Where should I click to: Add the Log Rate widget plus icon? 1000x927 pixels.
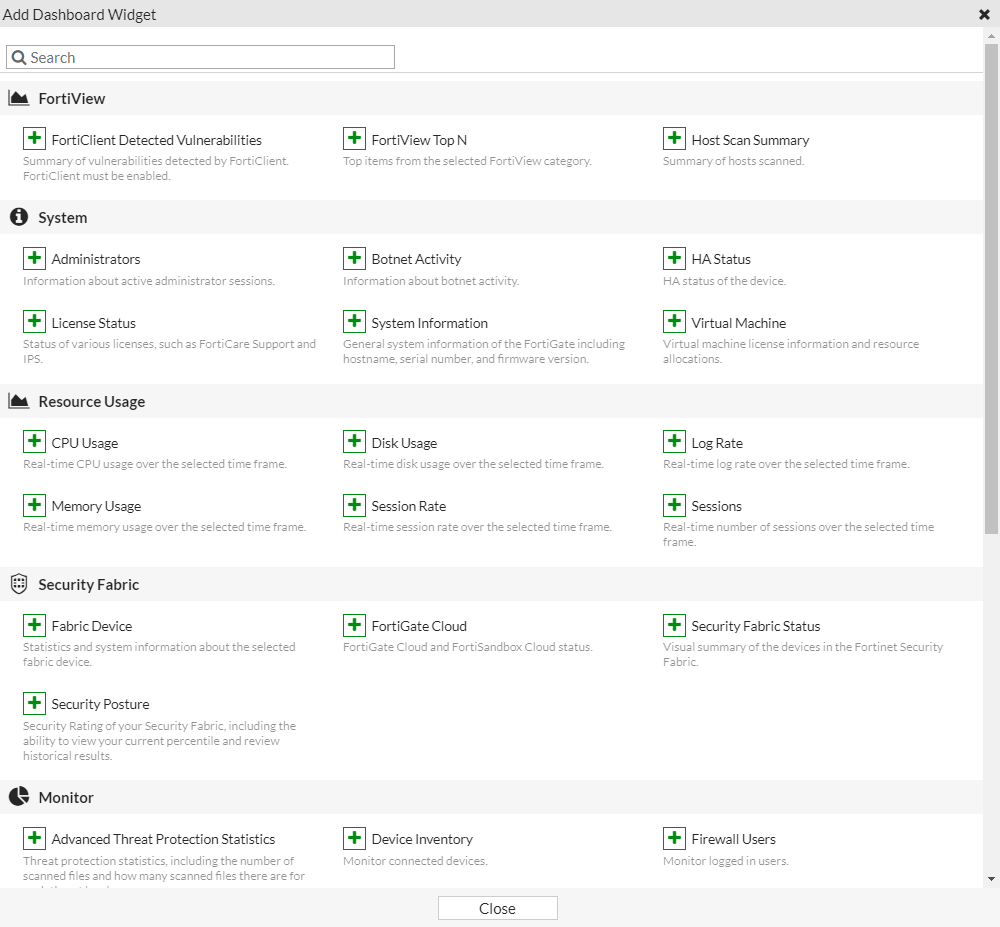[x=675, y=442]
